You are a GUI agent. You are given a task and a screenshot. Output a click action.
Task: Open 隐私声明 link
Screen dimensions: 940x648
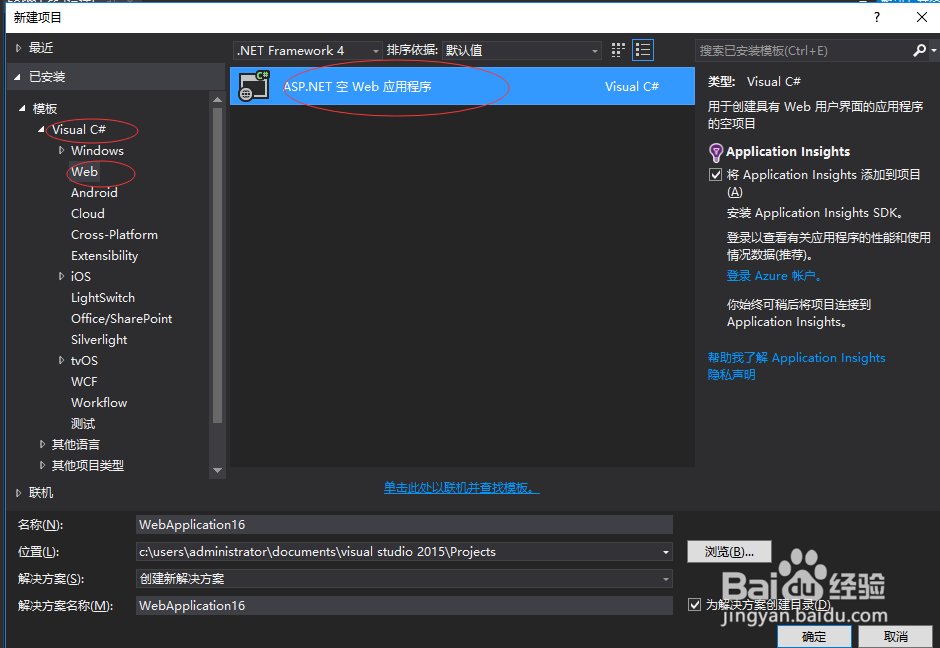pyautogui.click(x=731, y=375)
